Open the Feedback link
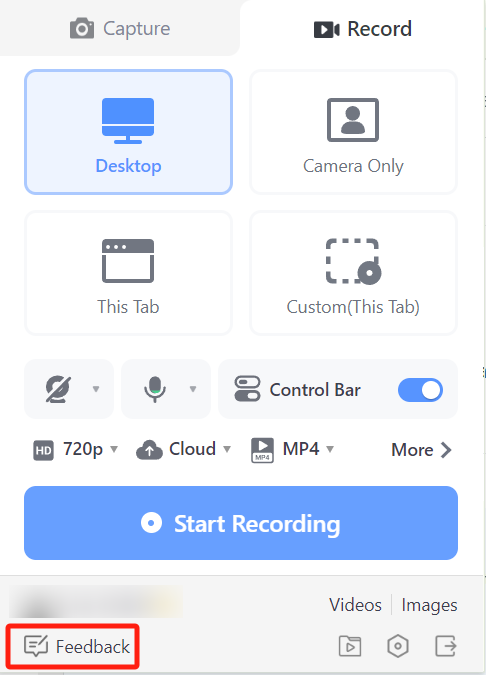Viewport: 486px width, 675px height. tap(77, 646)
